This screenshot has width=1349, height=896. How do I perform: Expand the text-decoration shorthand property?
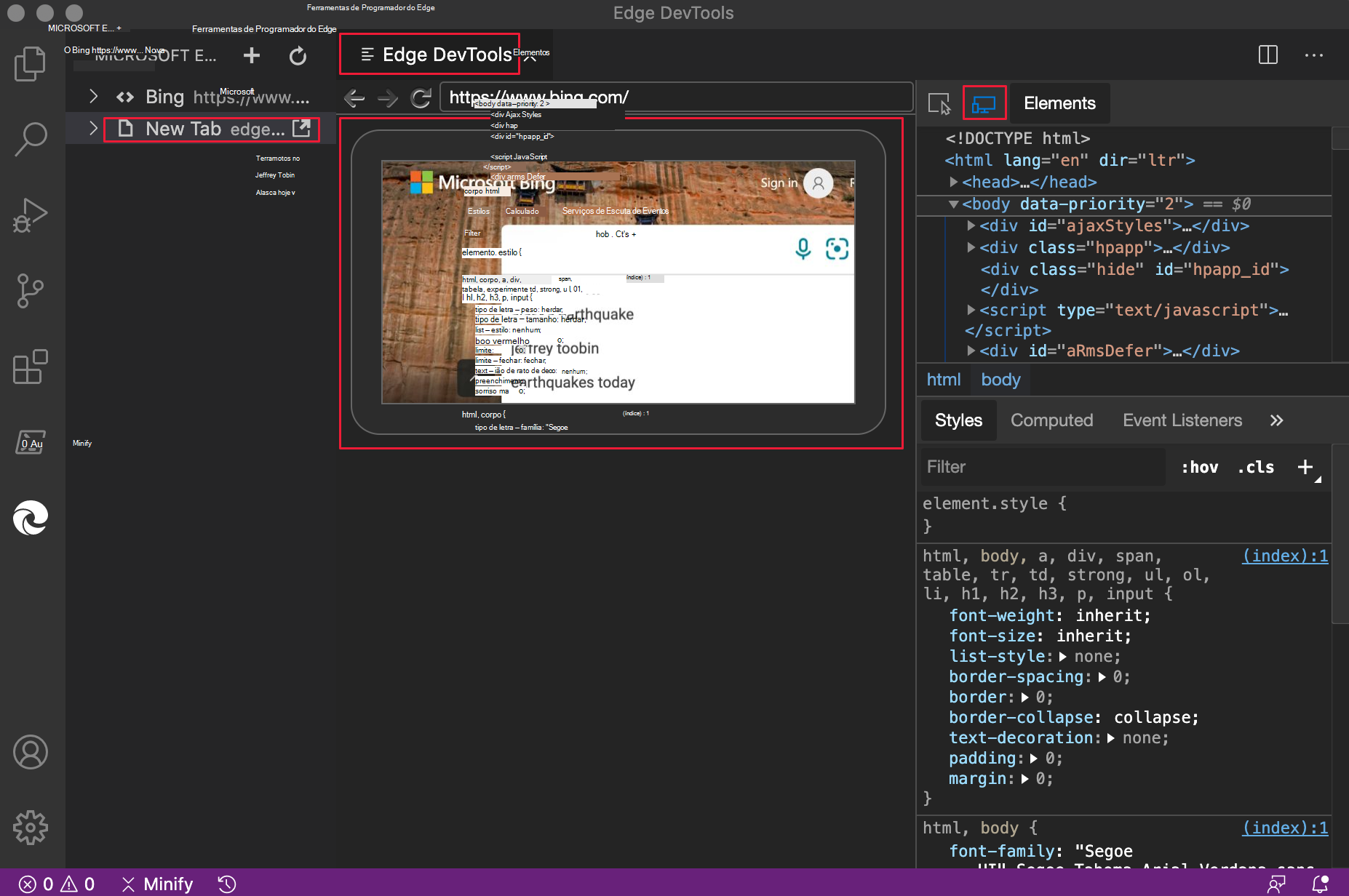1111,738
